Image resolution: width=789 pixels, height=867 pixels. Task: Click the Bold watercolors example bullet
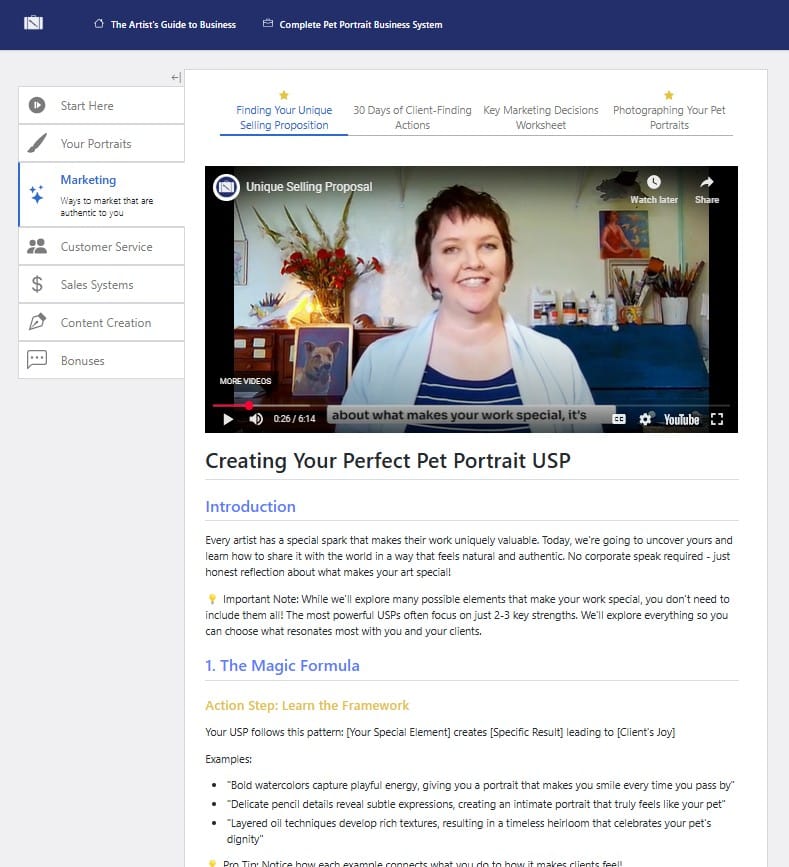pos(480,785)
